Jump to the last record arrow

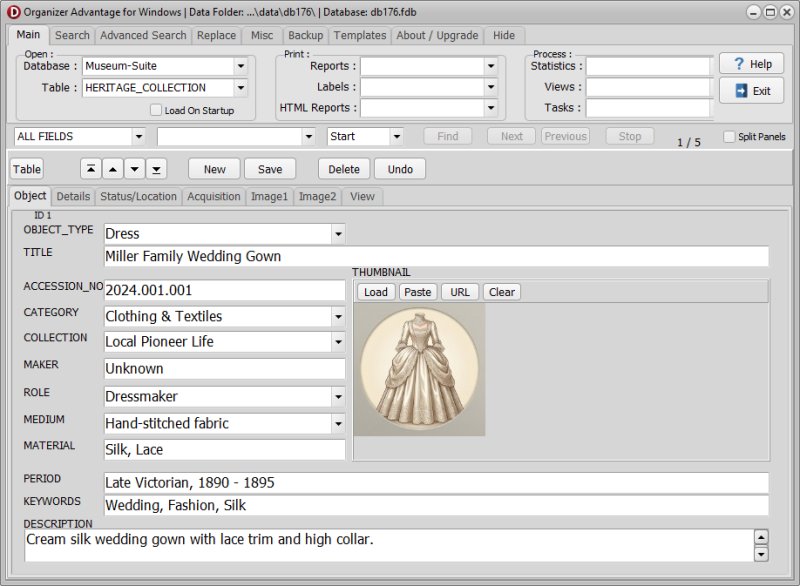point(157,169)
